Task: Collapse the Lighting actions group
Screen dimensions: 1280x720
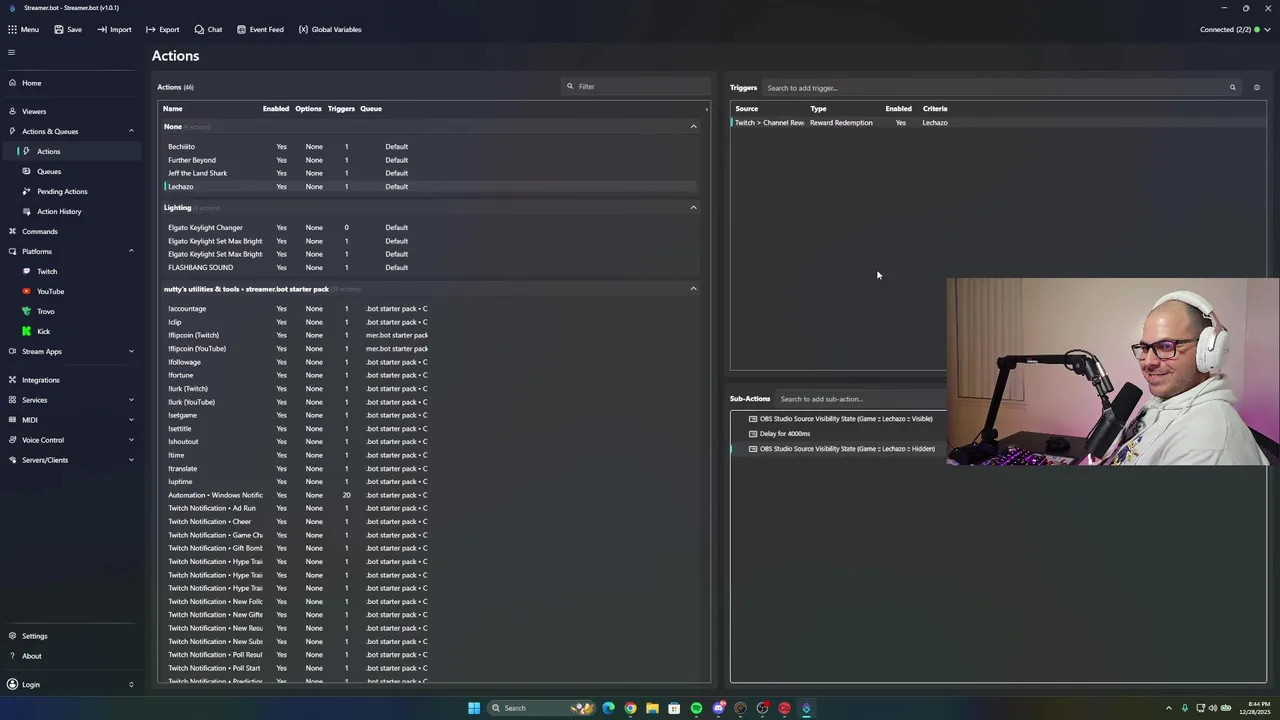Action: click(693, 208)
